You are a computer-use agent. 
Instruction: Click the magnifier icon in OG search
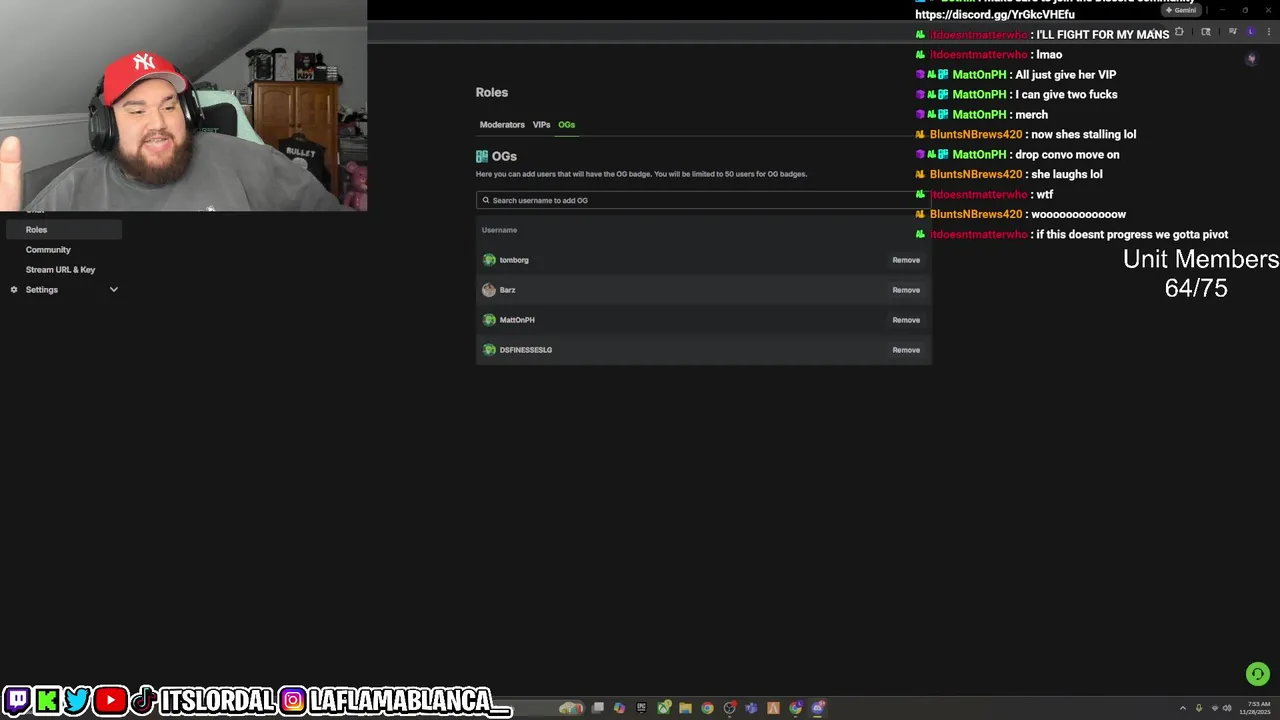tap(486, 200)
